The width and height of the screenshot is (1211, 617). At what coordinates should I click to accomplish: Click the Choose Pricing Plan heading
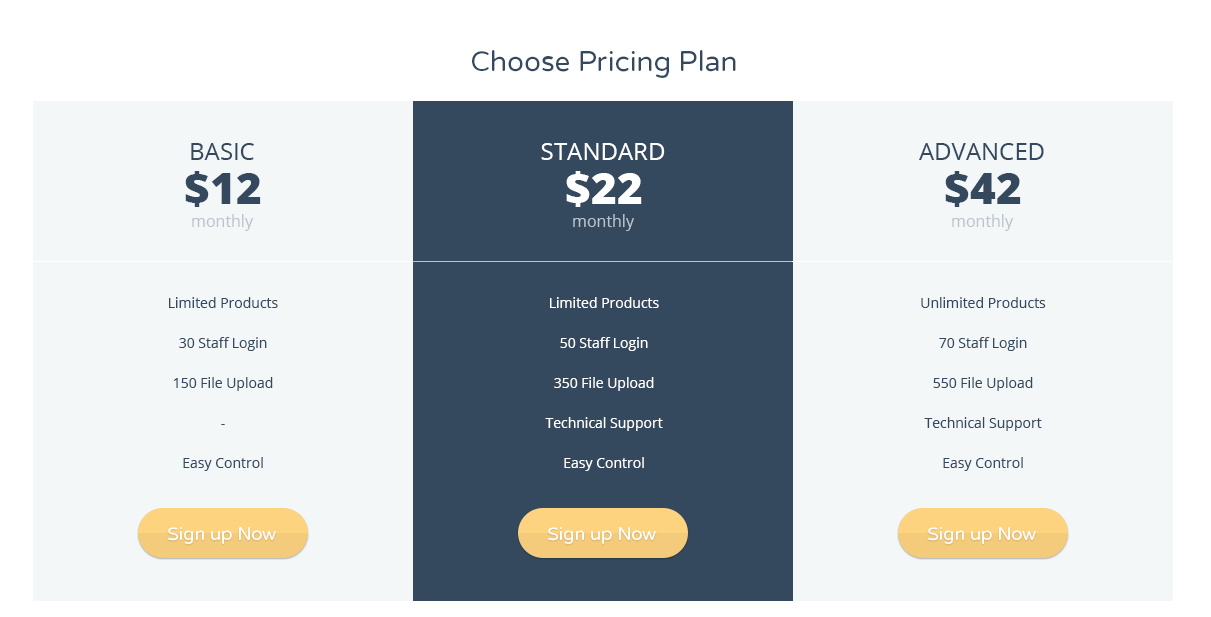(604, 62)
